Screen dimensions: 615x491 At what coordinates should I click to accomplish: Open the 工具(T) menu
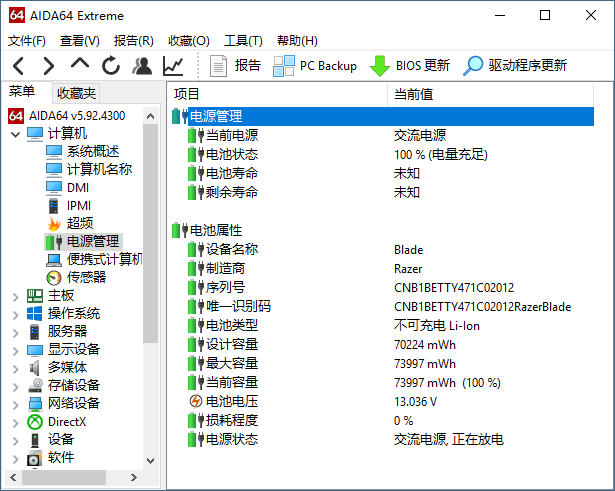(x=243, y=41)
